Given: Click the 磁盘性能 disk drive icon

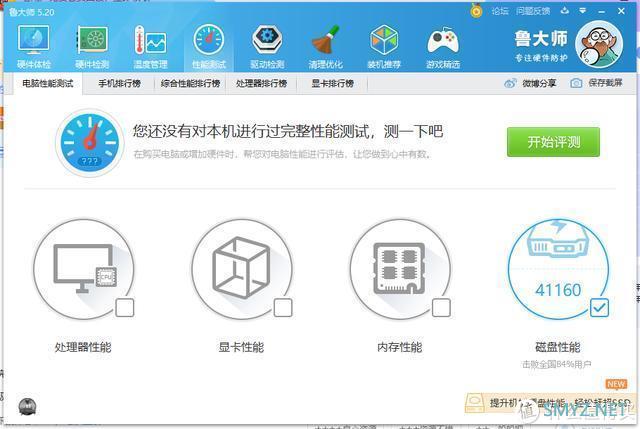Looking at the screenshot, I should click(558, 240).
